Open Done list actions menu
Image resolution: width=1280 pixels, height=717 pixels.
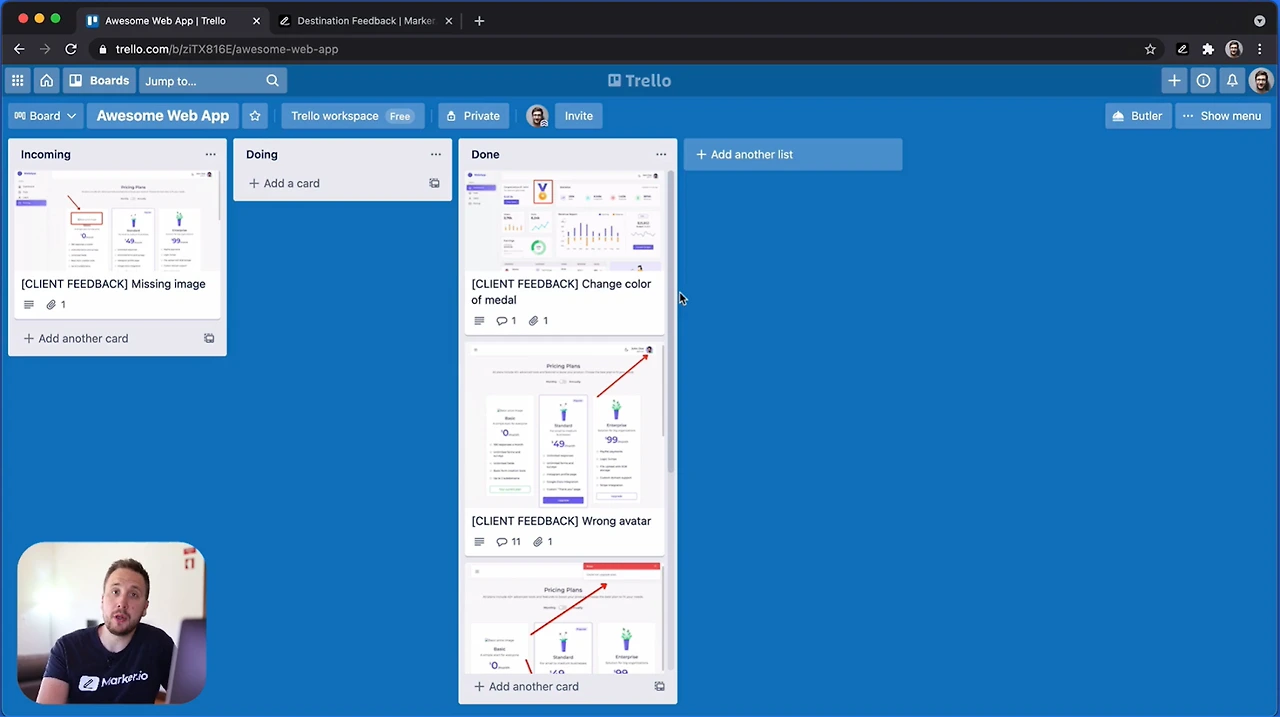click(661, 154)
